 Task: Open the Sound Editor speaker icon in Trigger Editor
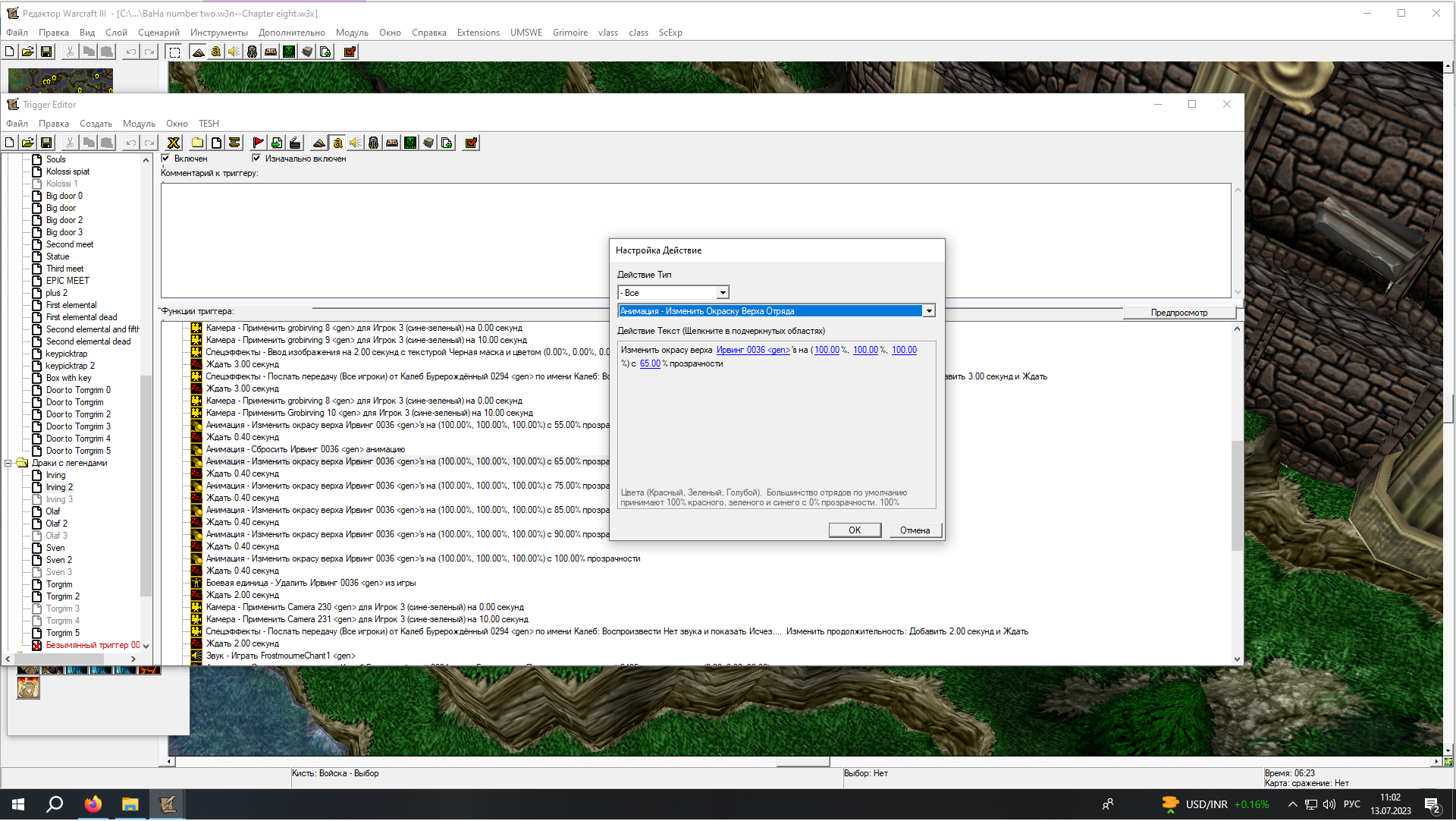click(x=355, y=143)
